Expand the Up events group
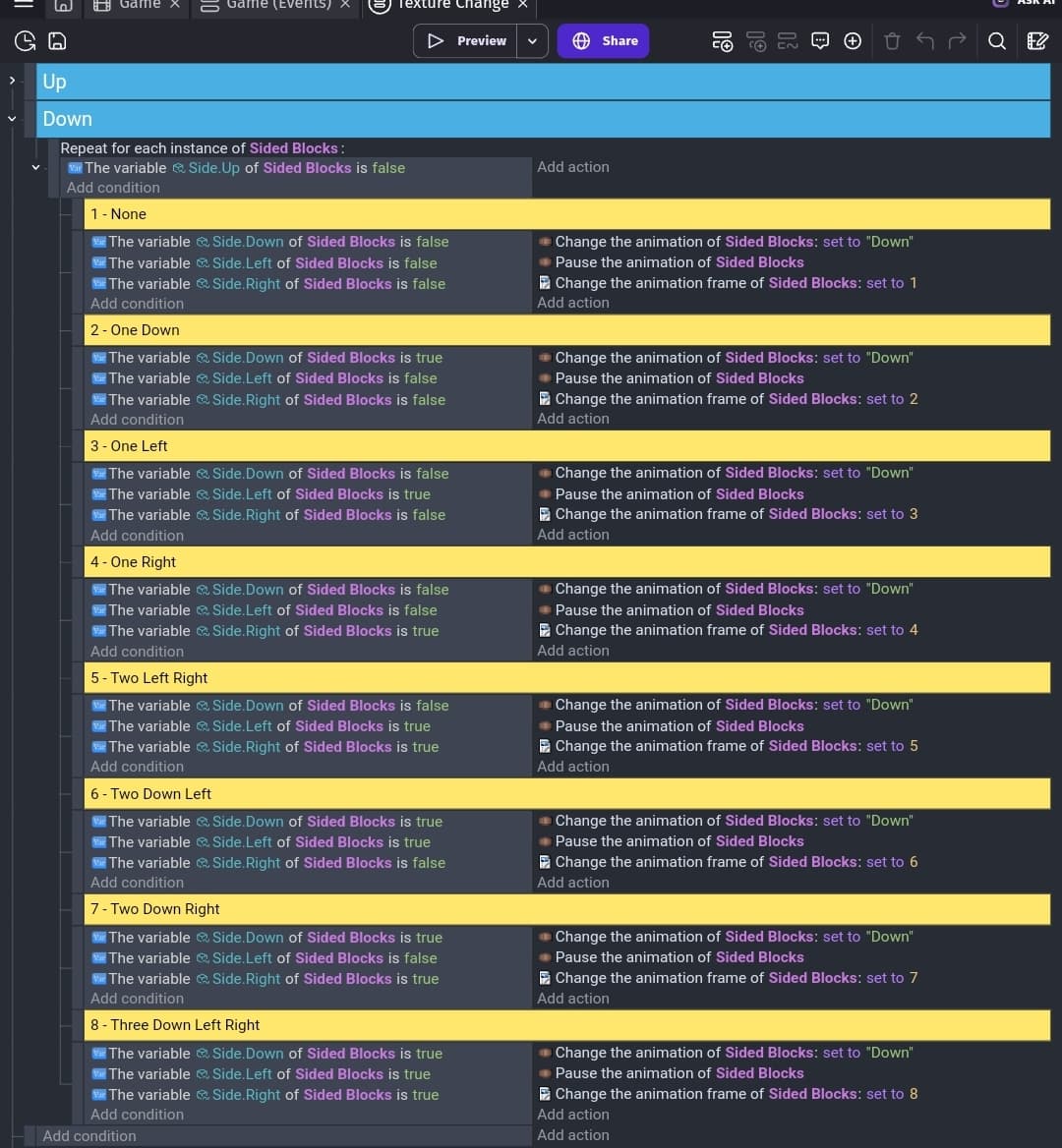 12,80
